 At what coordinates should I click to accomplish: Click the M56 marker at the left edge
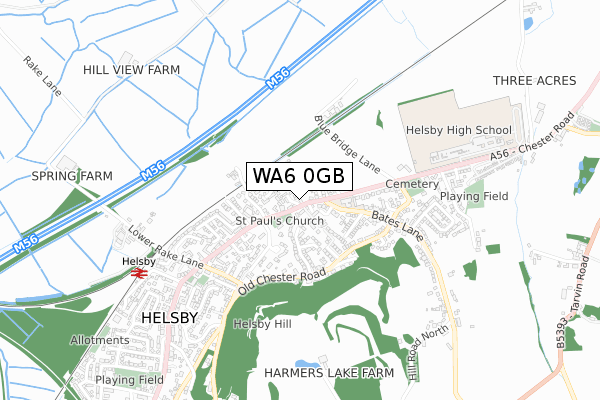26,243
